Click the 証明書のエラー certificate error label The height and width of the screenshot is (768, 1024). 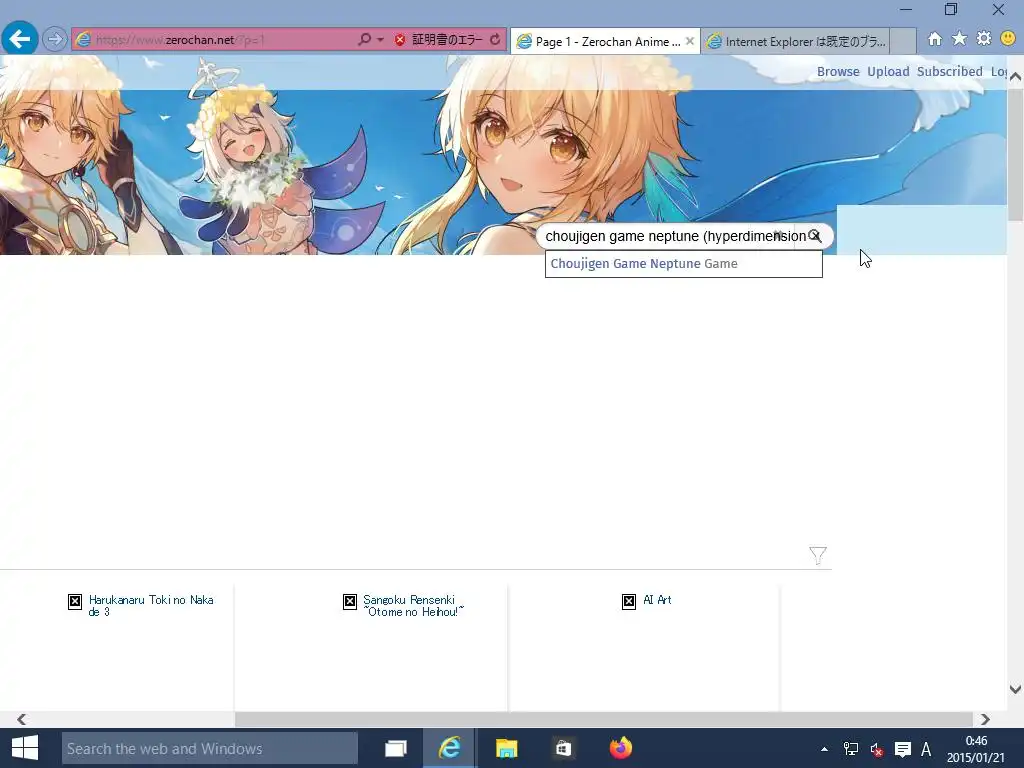coord(447,40)
